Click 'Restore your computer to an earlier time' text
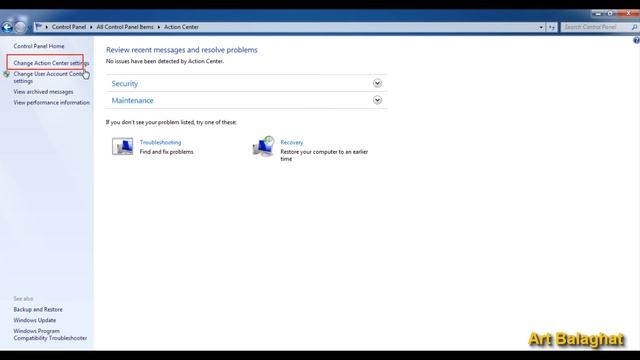Viewport: 640px width, 360px height. 324,155
